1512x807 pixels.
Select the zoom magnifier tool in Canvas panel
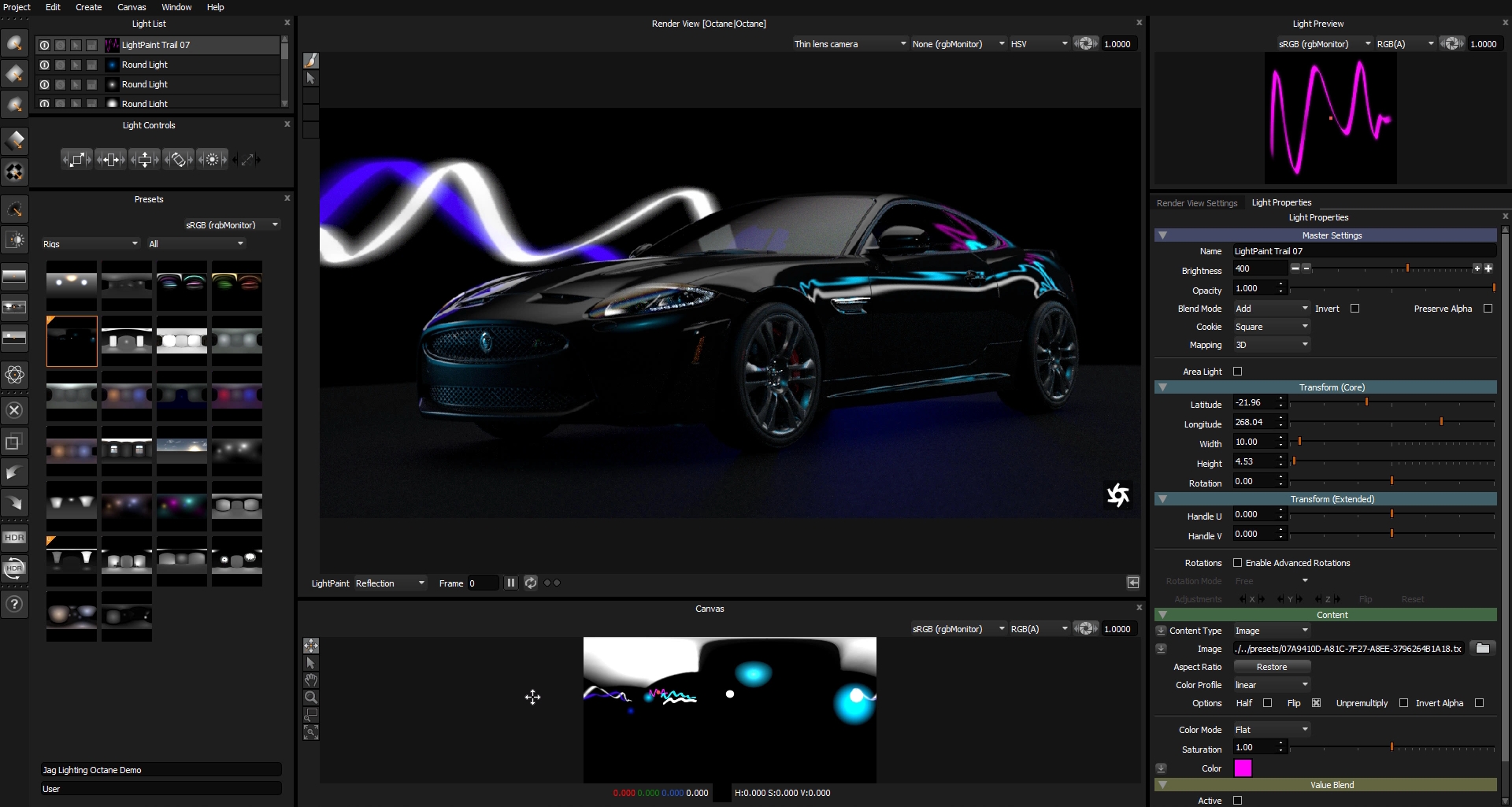point(311,697)
